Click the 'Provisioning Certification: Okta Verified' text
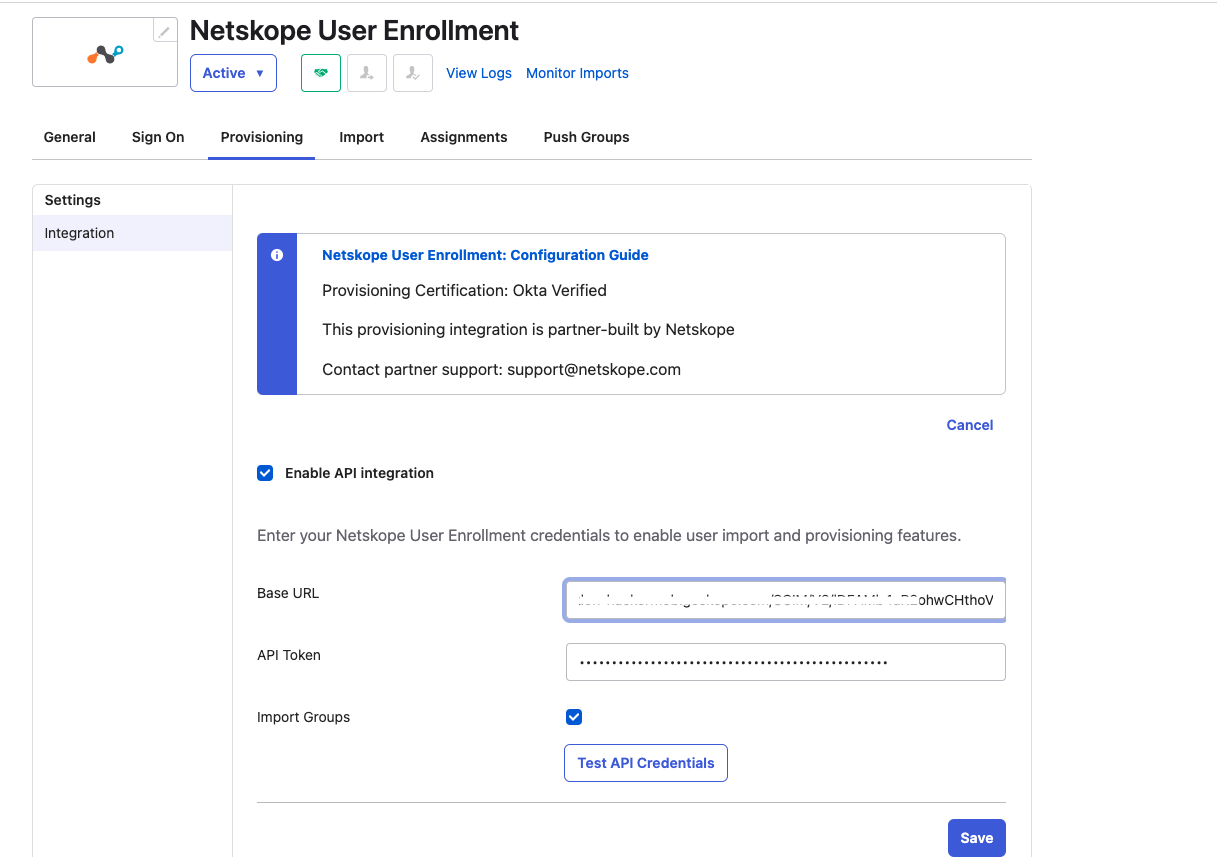1217x857 pixels. pos(464,291)
